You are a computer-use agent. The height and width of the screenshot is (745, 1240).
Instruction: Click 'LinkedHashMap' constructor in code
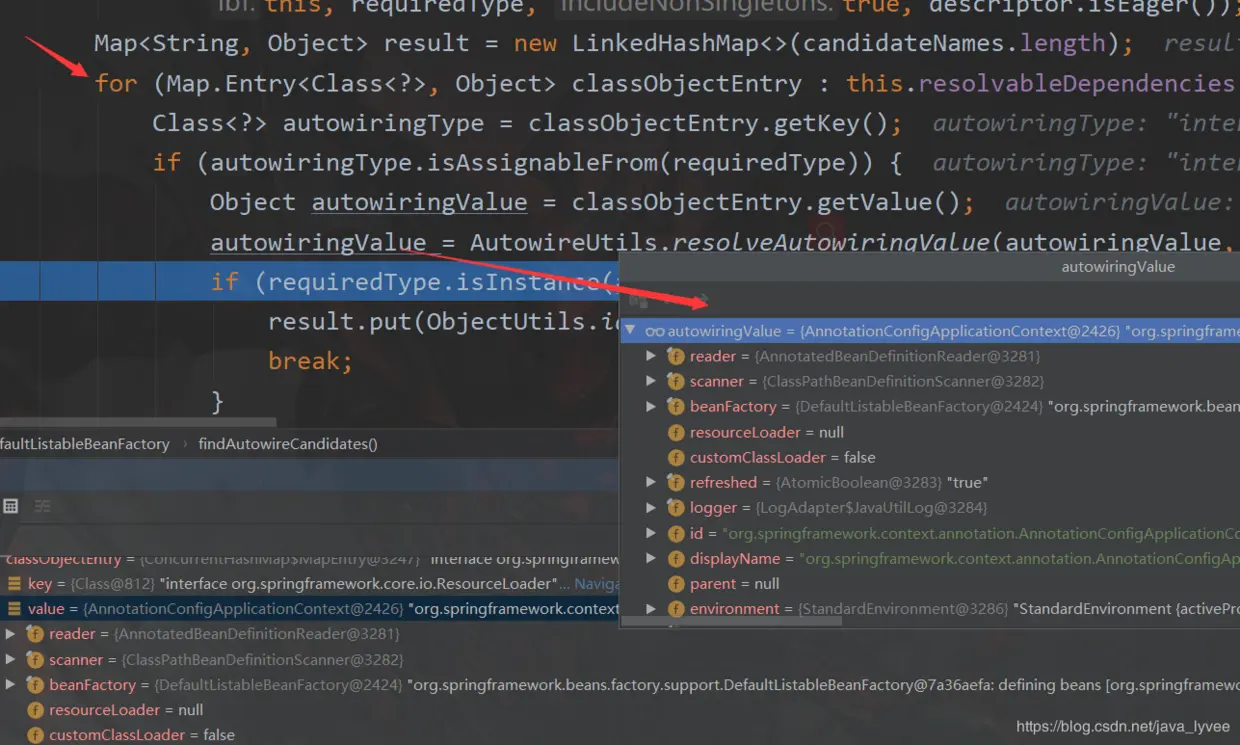pos(666,43)
